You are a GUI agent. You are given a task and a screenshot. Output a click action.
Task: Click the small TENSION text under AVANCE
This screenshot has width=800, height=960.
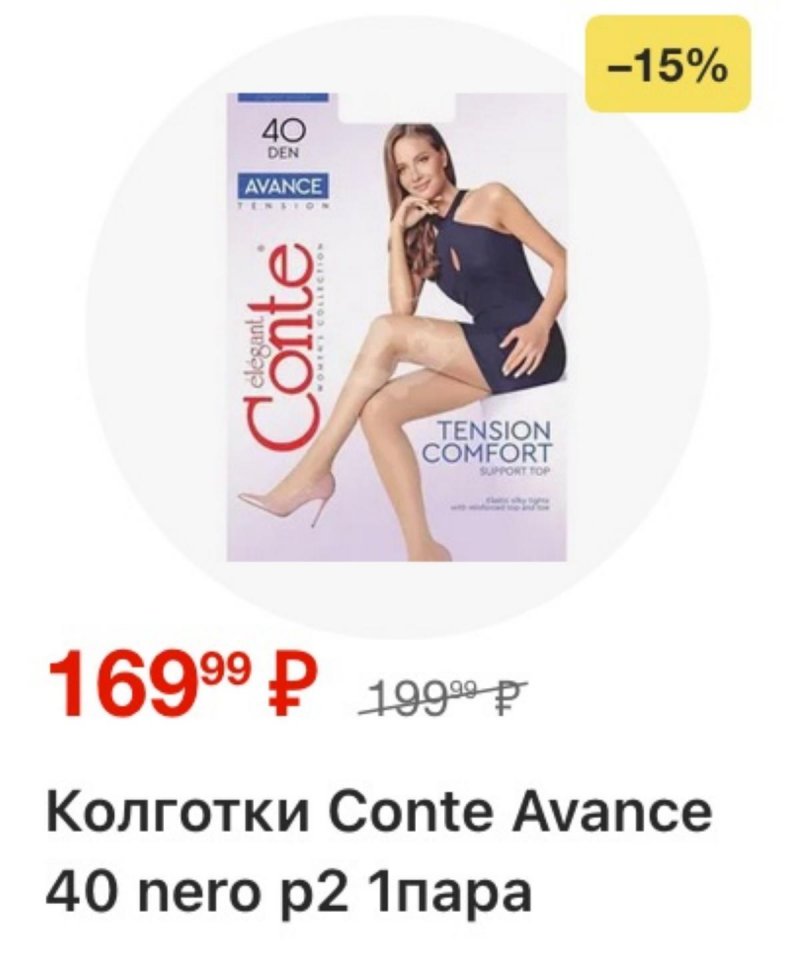[283, 206]
